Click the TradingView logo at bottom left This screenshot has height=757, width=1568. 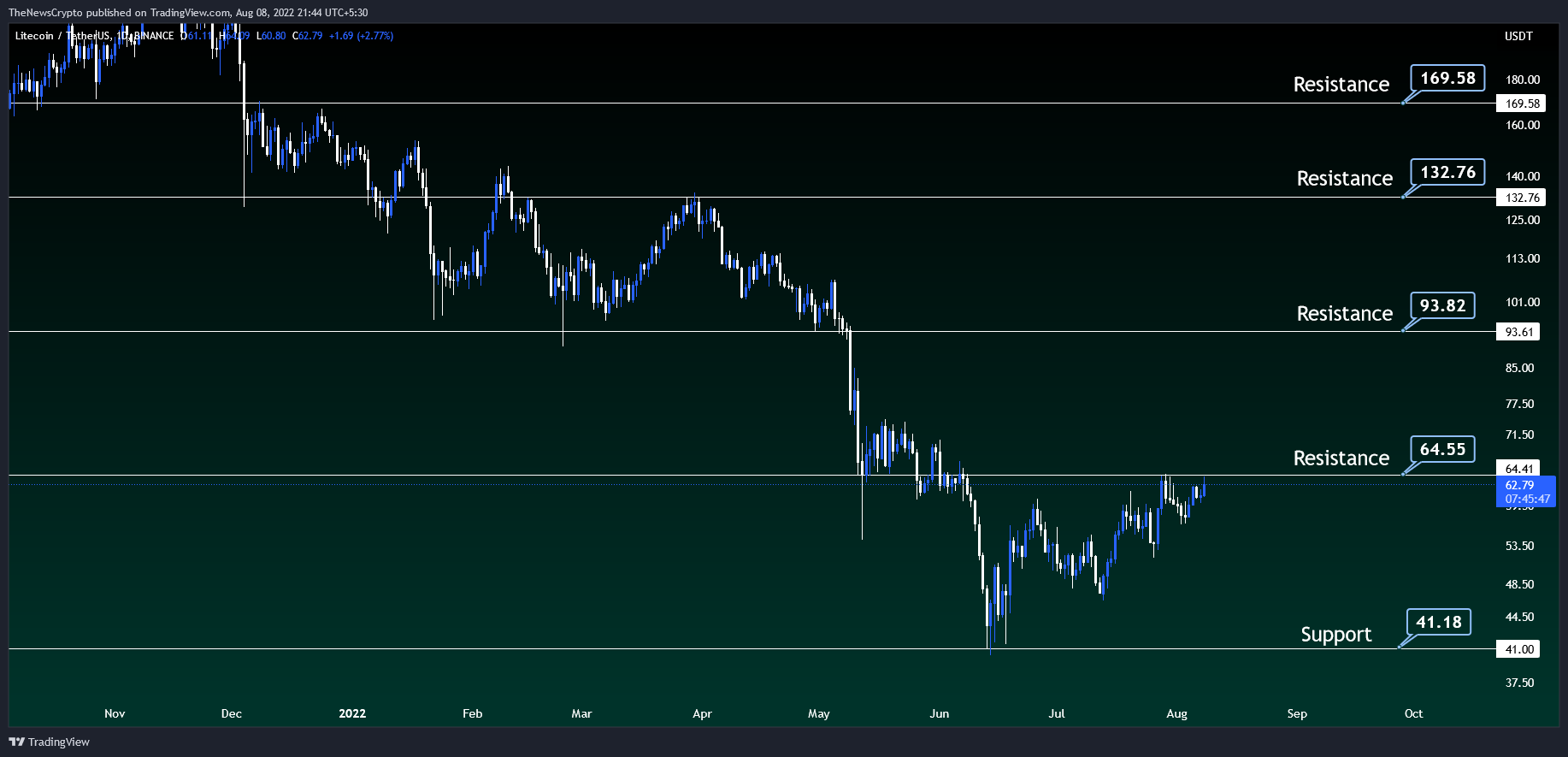[x=50, y=742]
